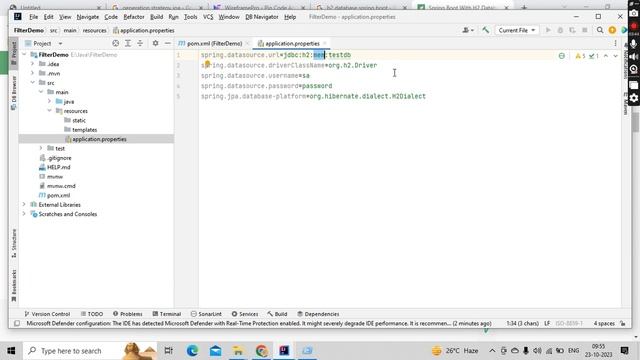Screen dimensions: 640x360
Task: Expand the .mvn folder
Action: (33, 73)
